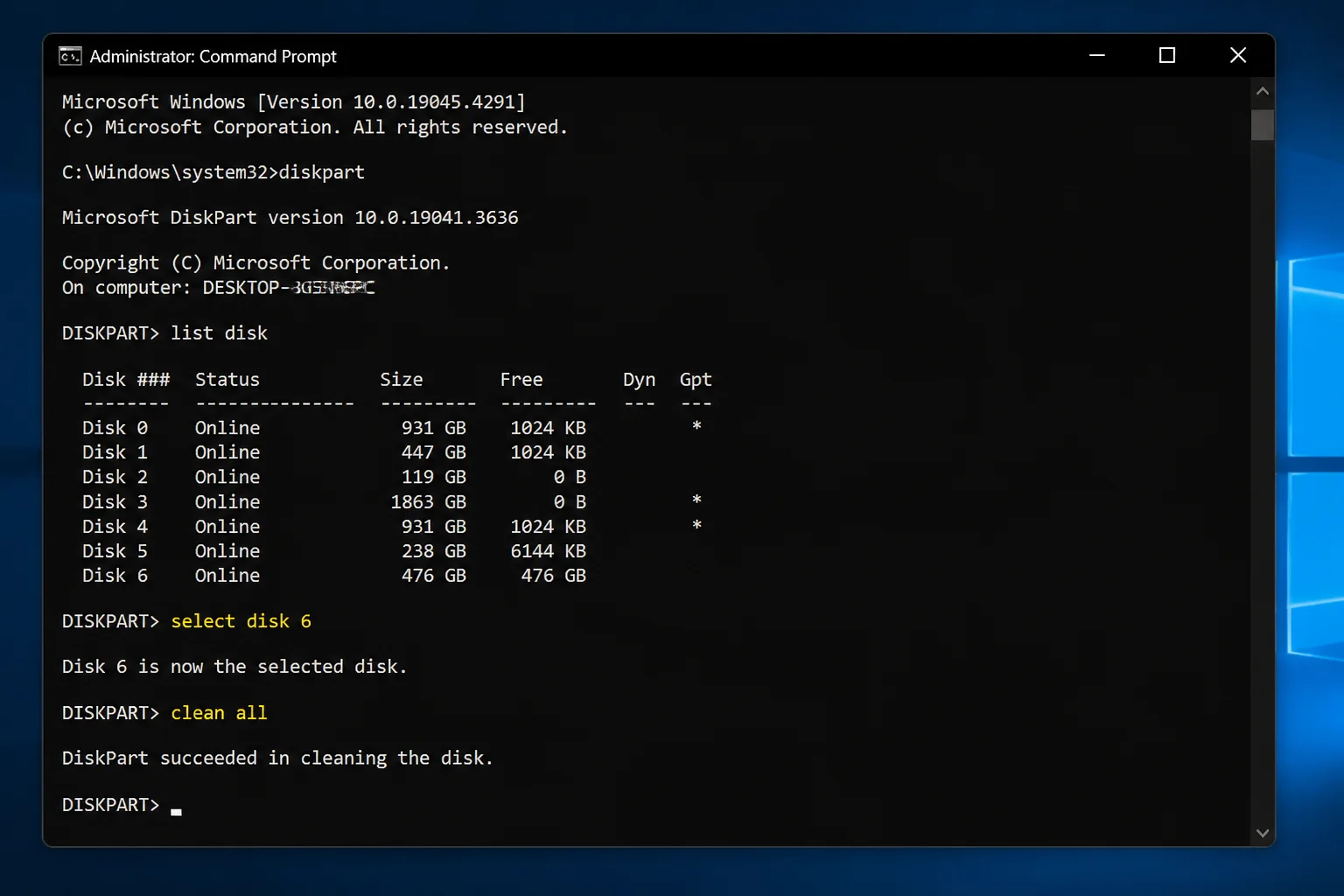Image resolution: width=1344 pixels, height=896 pixels.
Task: Click the 447 GB size value
Action: point(433,452)
